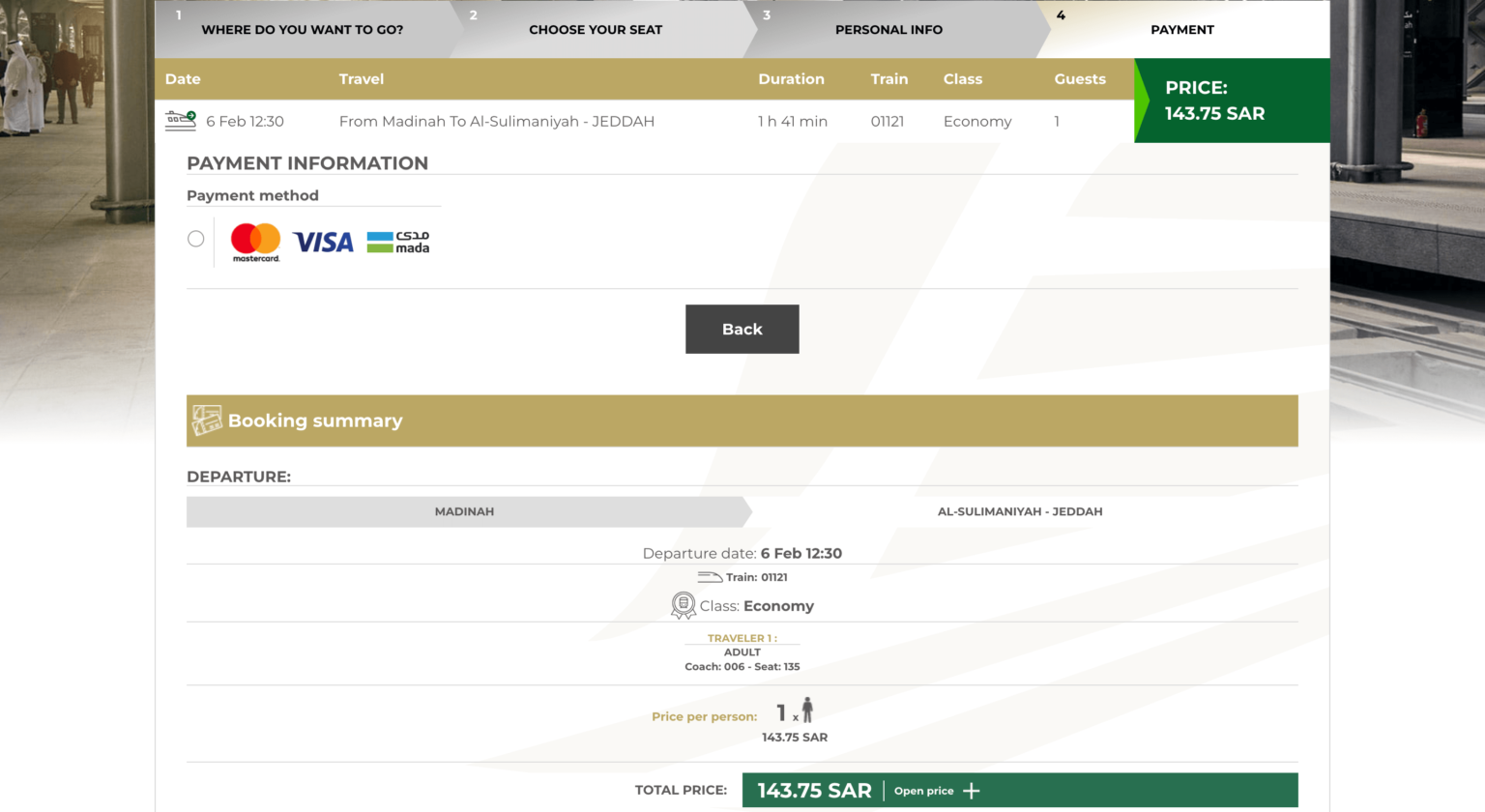Click the Economy class ribbon badge icon
The width and height of the screenshot is (1485, 812).
[x=684, y=606]
